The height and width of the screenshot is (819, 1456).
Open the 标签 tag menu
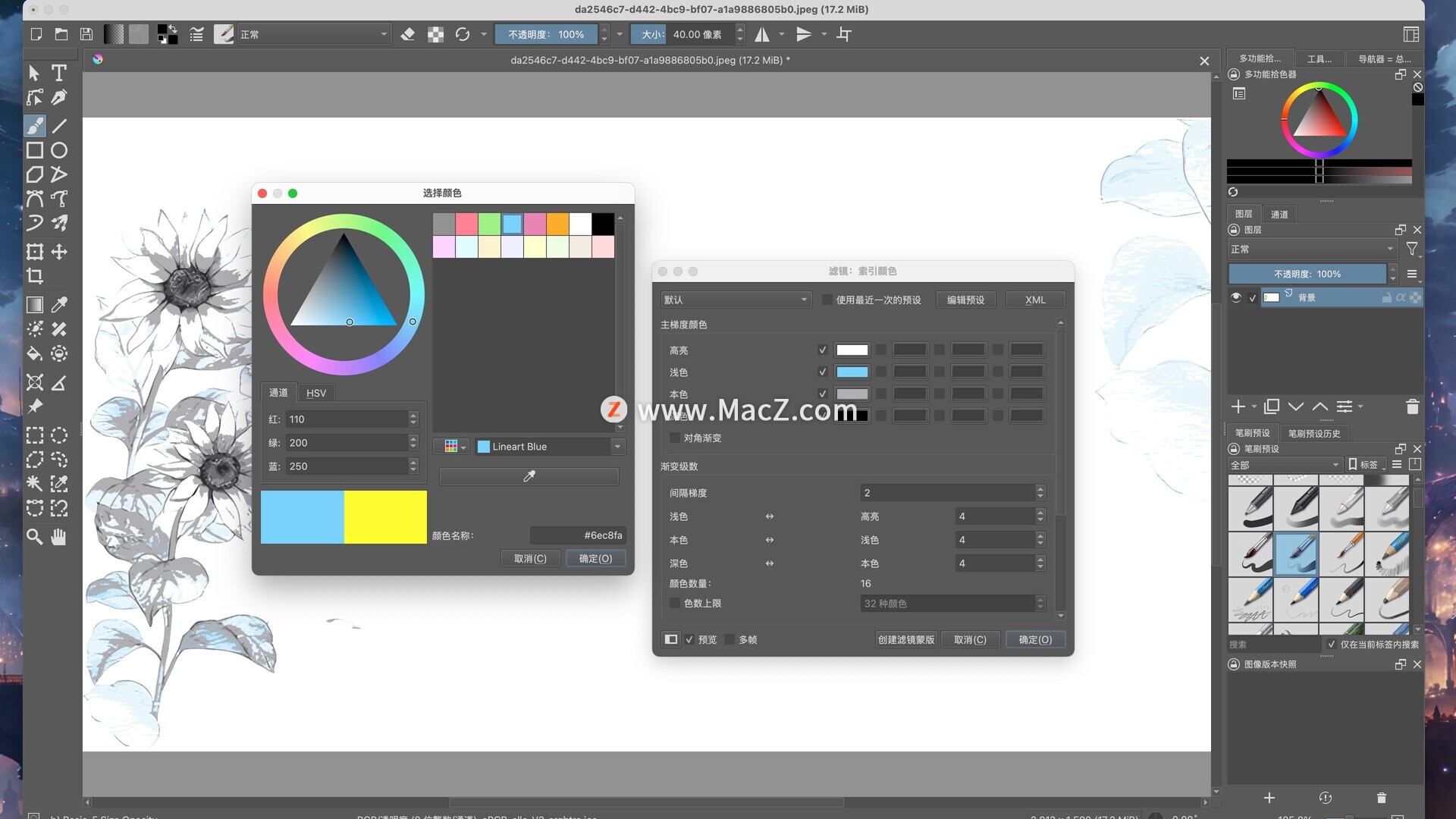[x=1366, y=465]
